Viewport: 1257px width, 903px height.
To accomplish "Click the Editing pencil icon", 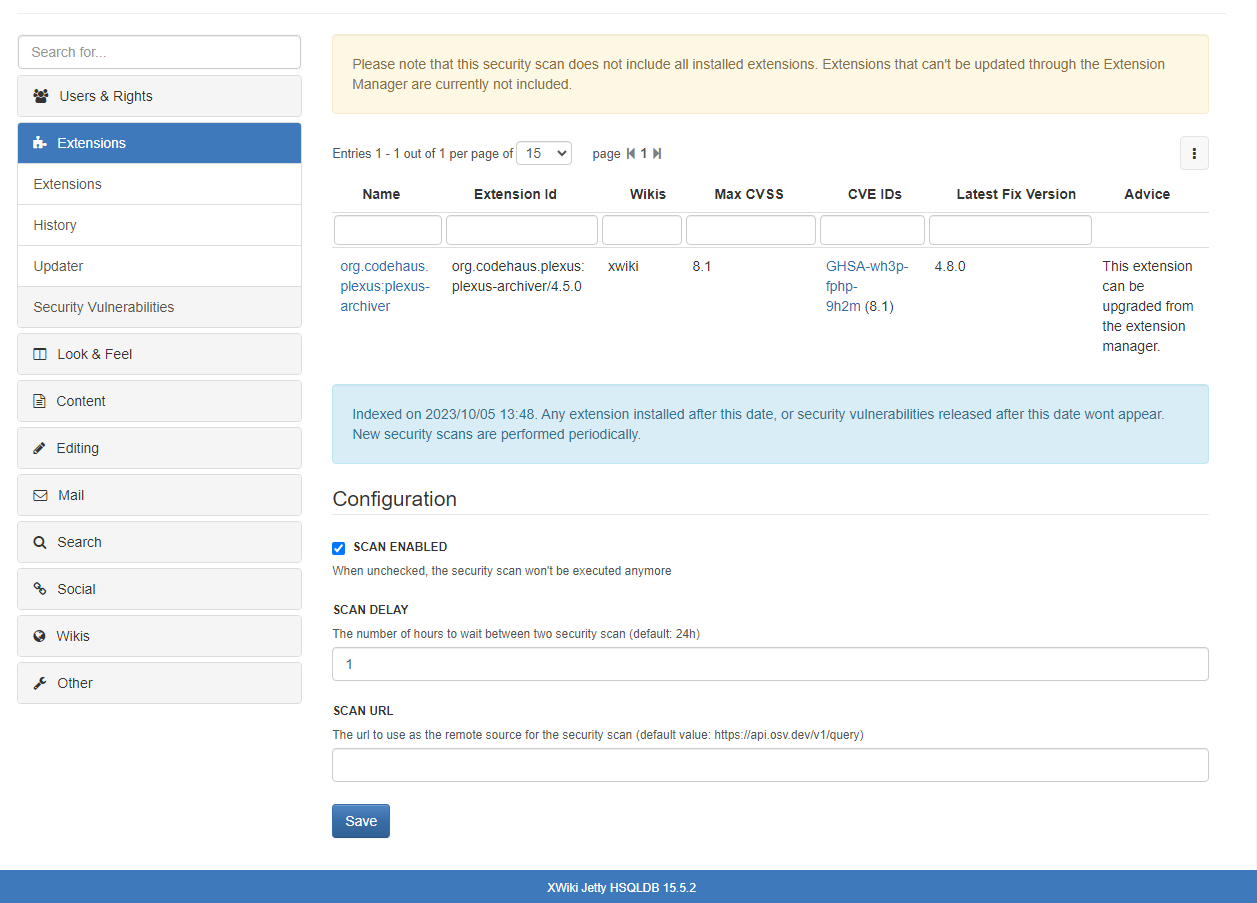I will pyautogui.click(x=39, y=448).
